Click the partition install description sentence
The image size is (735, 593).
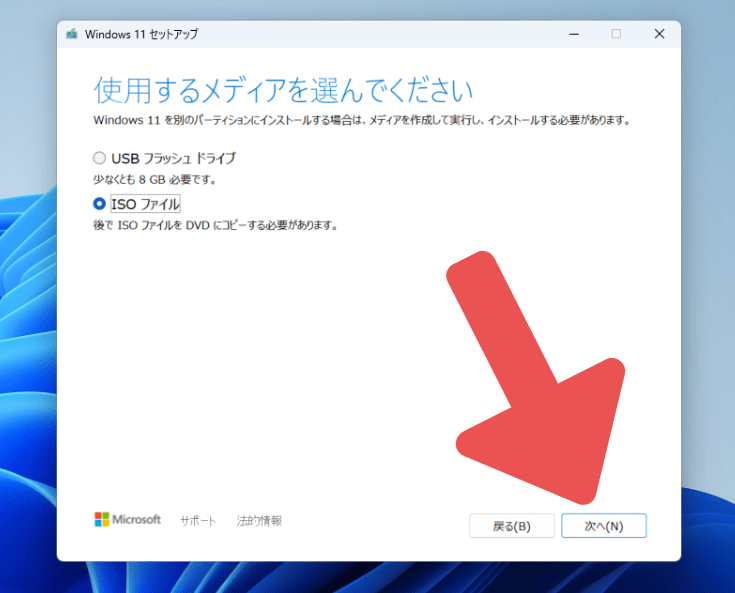(362, 120)
